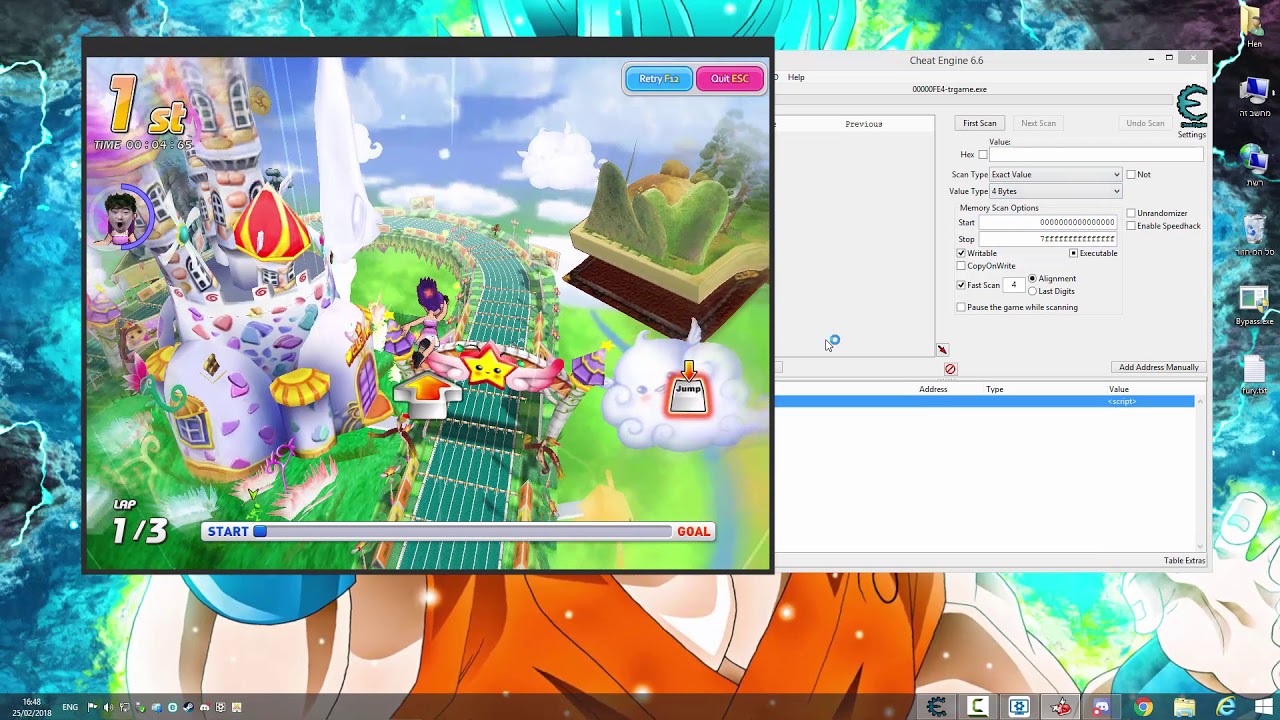1280x720 pixels.
Task: Check Pause the game while scanning
Action: pos(961,307)
